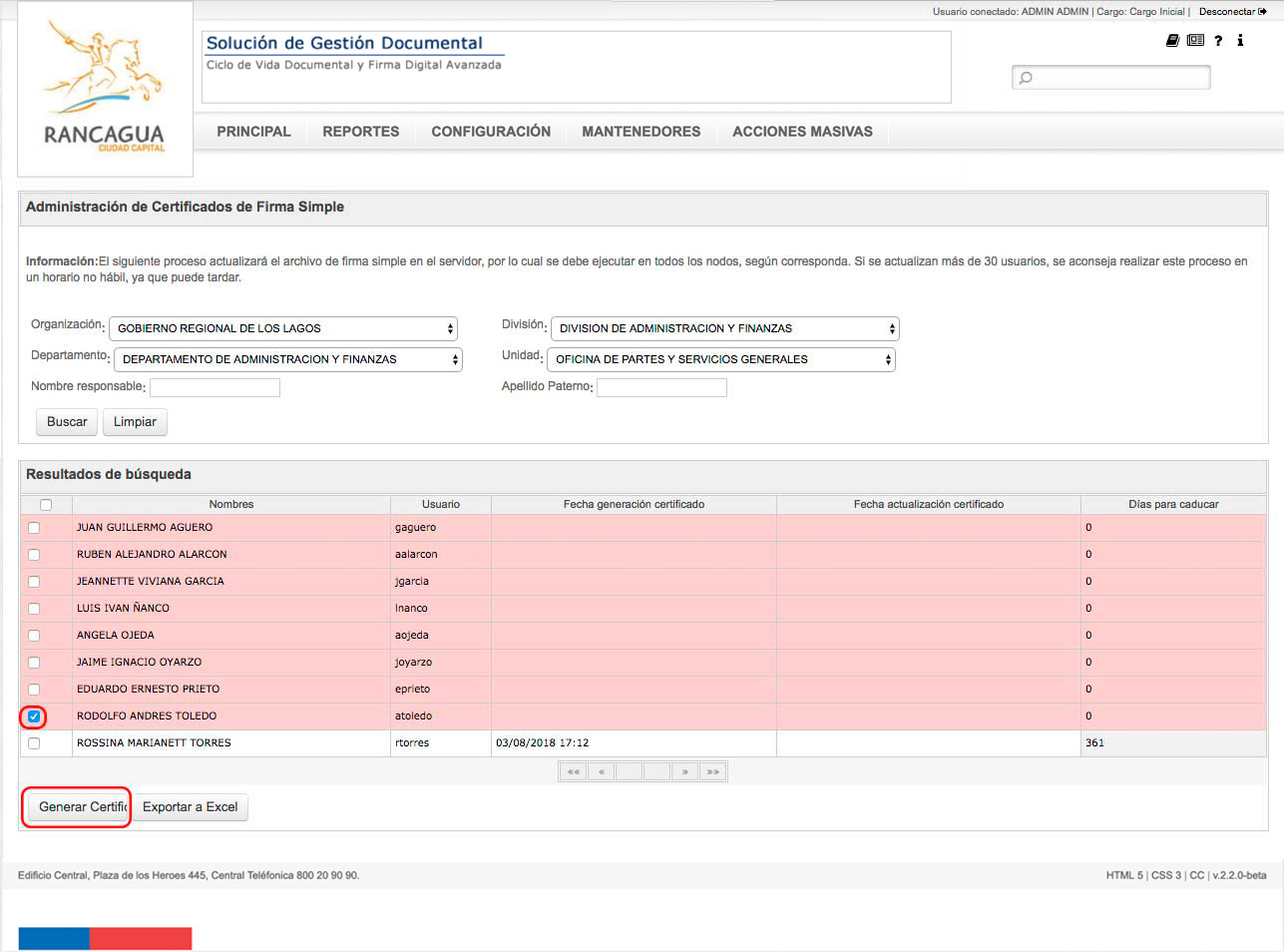This screenshot has width=1284, height=952.
Task: Click the question mark help icon
Action: pos(1218,41)
